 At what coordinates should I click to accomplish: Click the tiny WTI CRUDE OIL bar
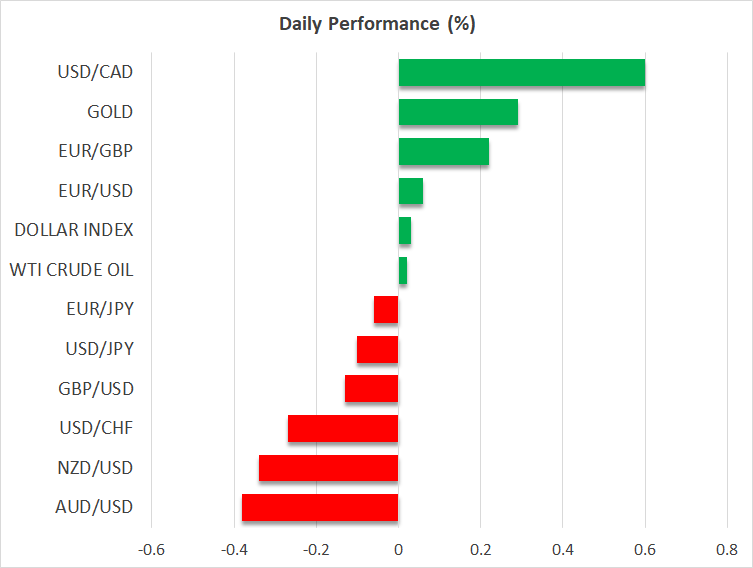(x=403, y=270)
